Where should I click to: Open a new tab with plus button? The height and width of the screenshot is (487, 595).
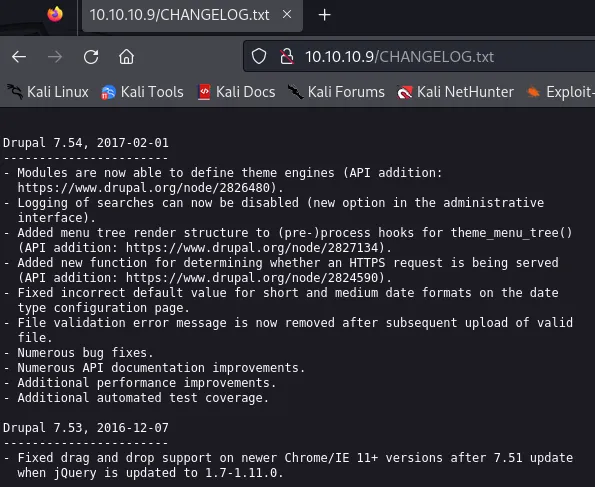(x=324, y=15)
